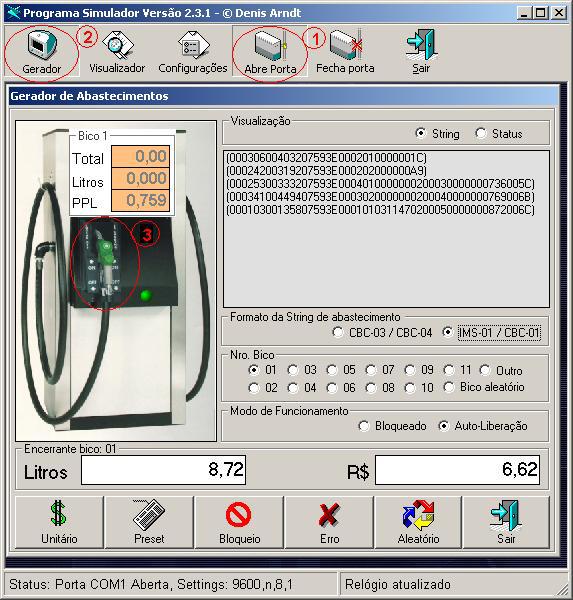
Task: Click the Litros encerrante field
Action: click(163, 470)
